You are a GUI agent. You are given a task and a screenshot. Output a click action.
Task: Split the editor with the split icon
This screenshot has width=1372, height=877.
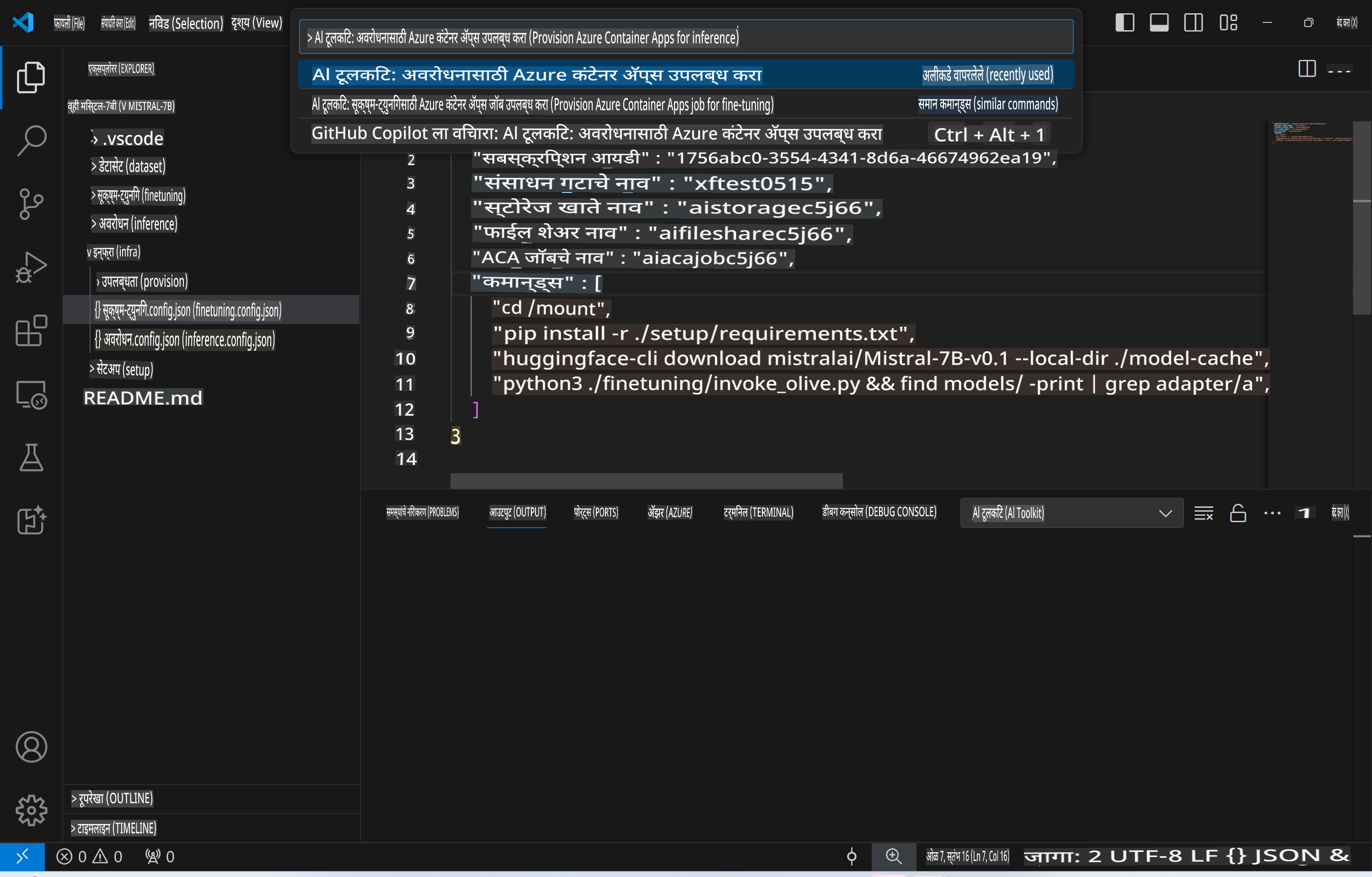pyautogui.click(x=1307, y=69)
